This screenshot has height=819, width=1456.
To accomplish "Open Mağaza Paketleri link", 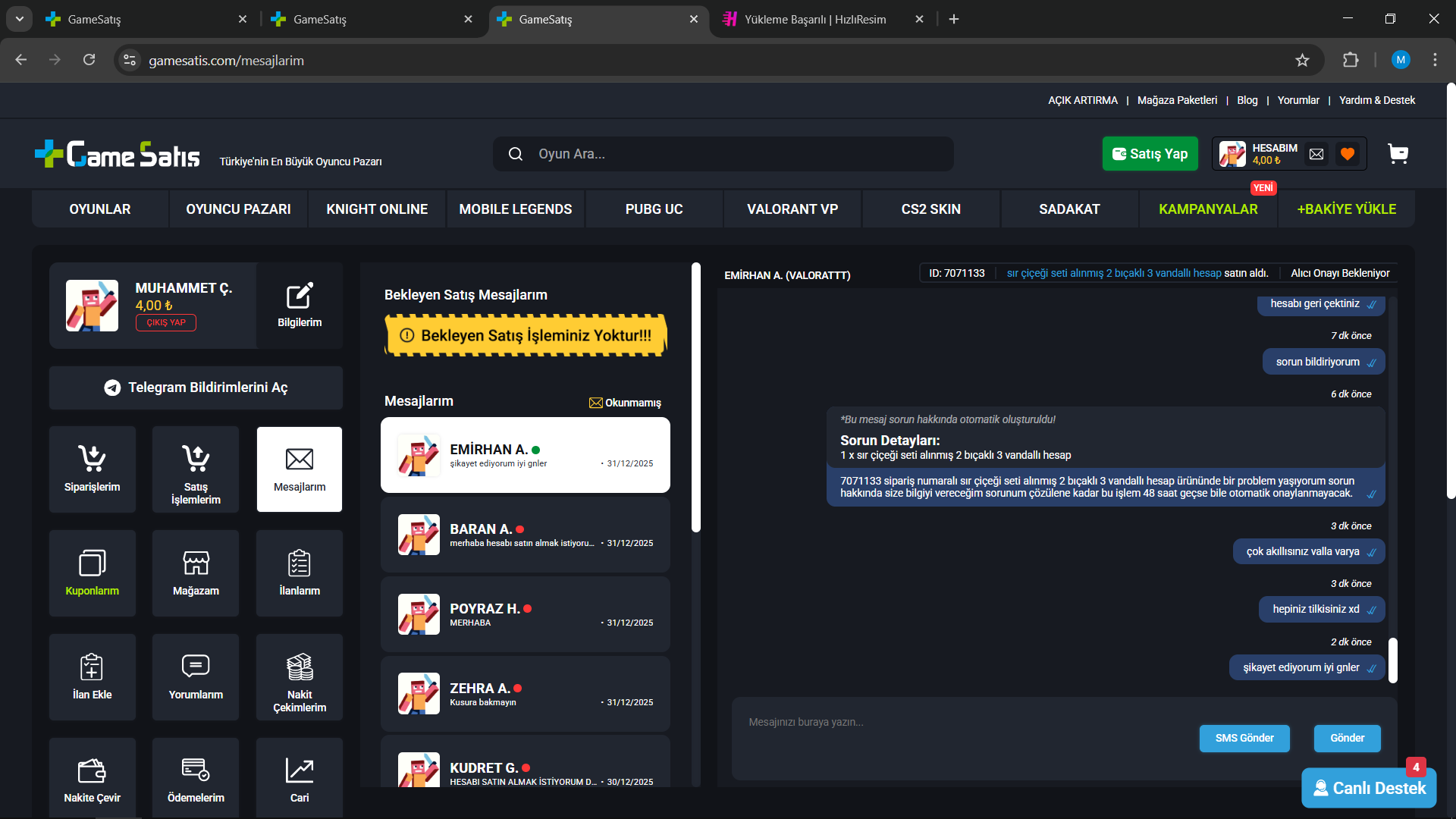I will [1177, 100].
